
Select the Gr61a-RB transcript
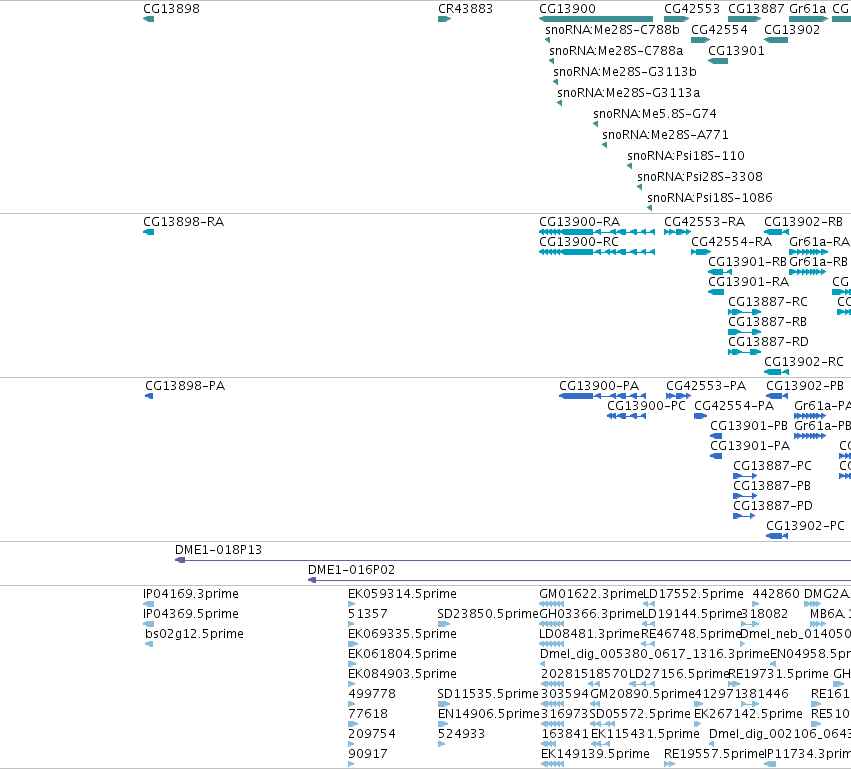pos(808,272)
